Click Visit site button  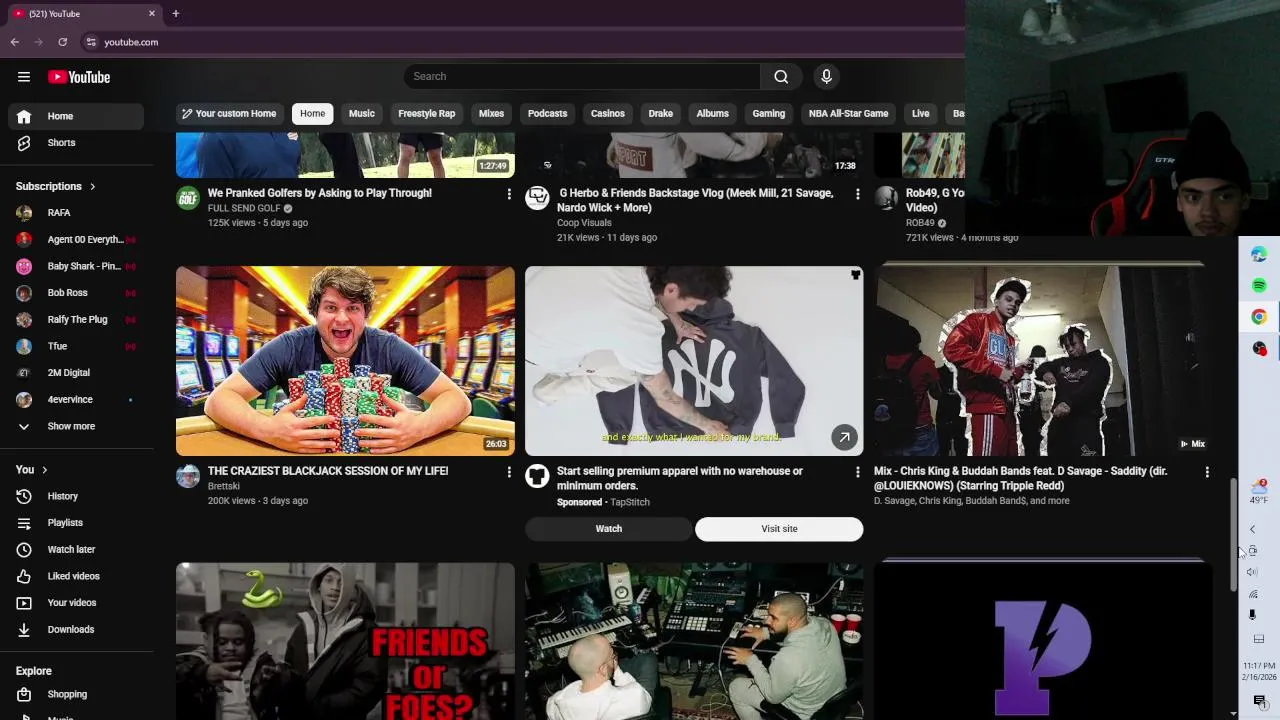coord(779,529)
